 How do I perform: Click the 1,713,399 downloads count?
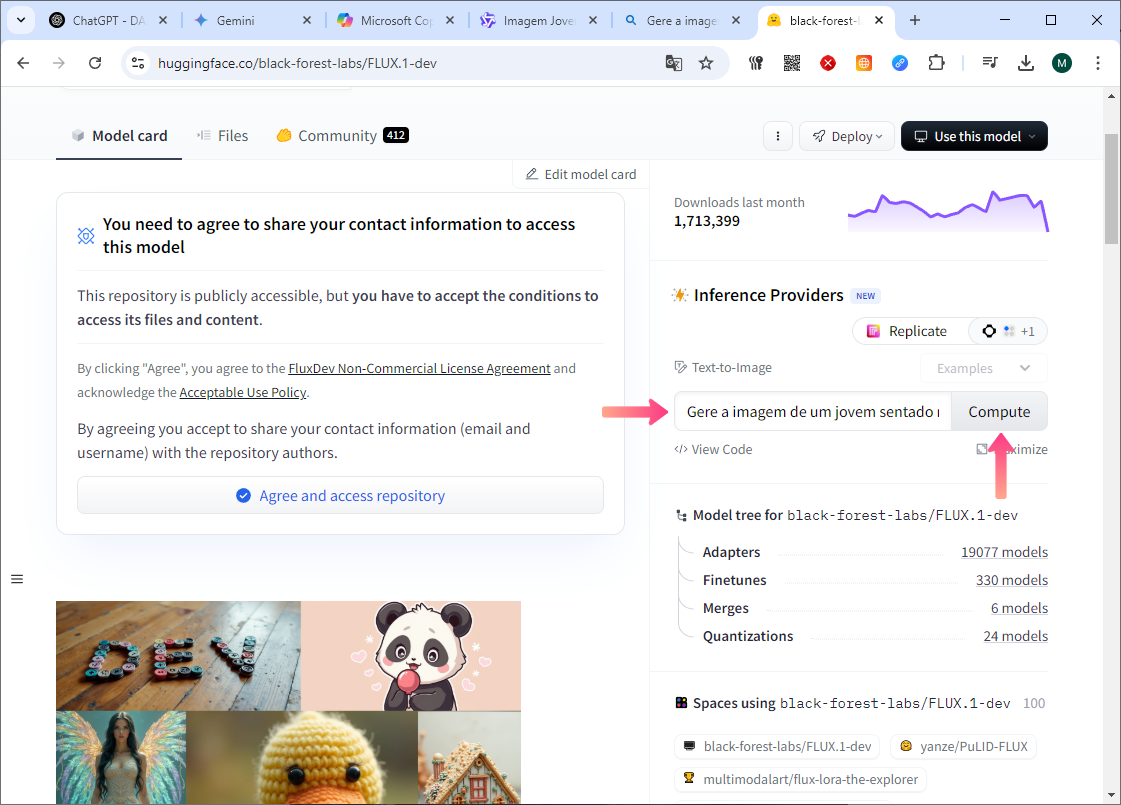(x=707, y=221)
